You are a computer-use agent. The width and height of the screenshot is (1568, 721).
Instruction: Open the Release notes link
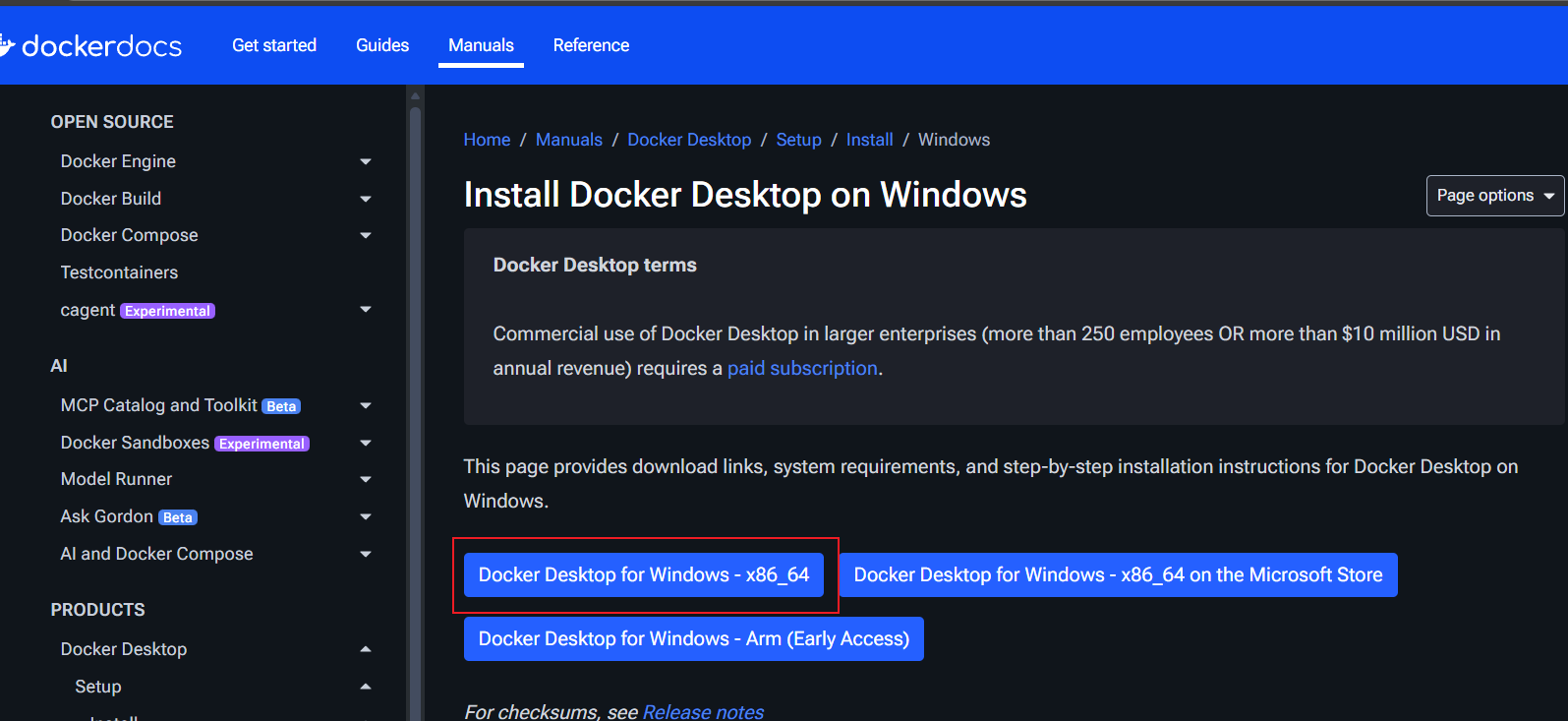tap(703, 711)
